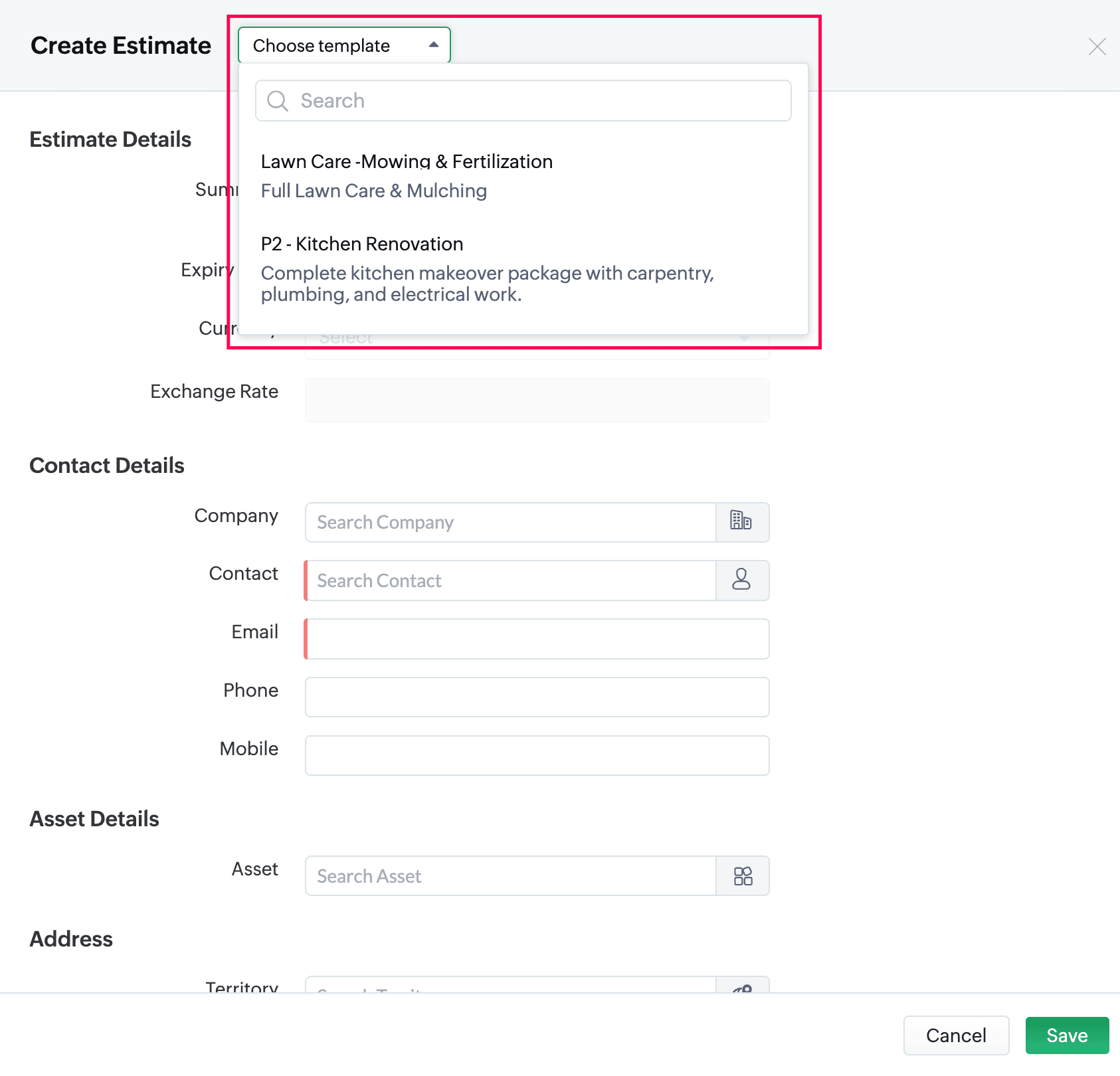The width and height of the screenshot is (1120, 1076).
Task: Click the Exchange Rate field
Action: coord(537,400)
